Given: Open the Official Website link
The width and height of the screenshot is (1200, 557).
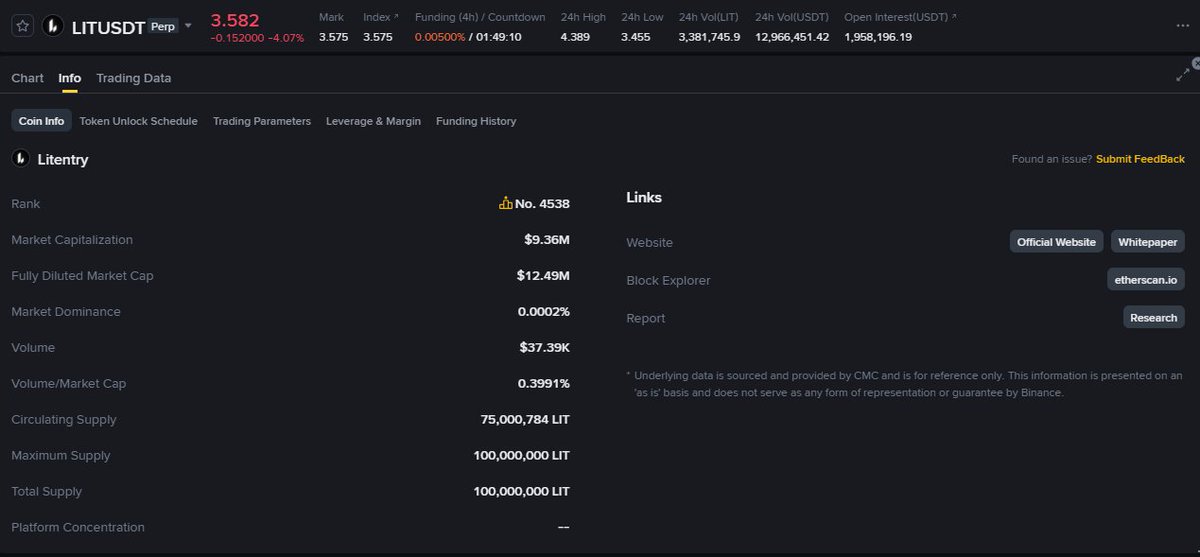Looking at the screenshot, I should 1057,242.
